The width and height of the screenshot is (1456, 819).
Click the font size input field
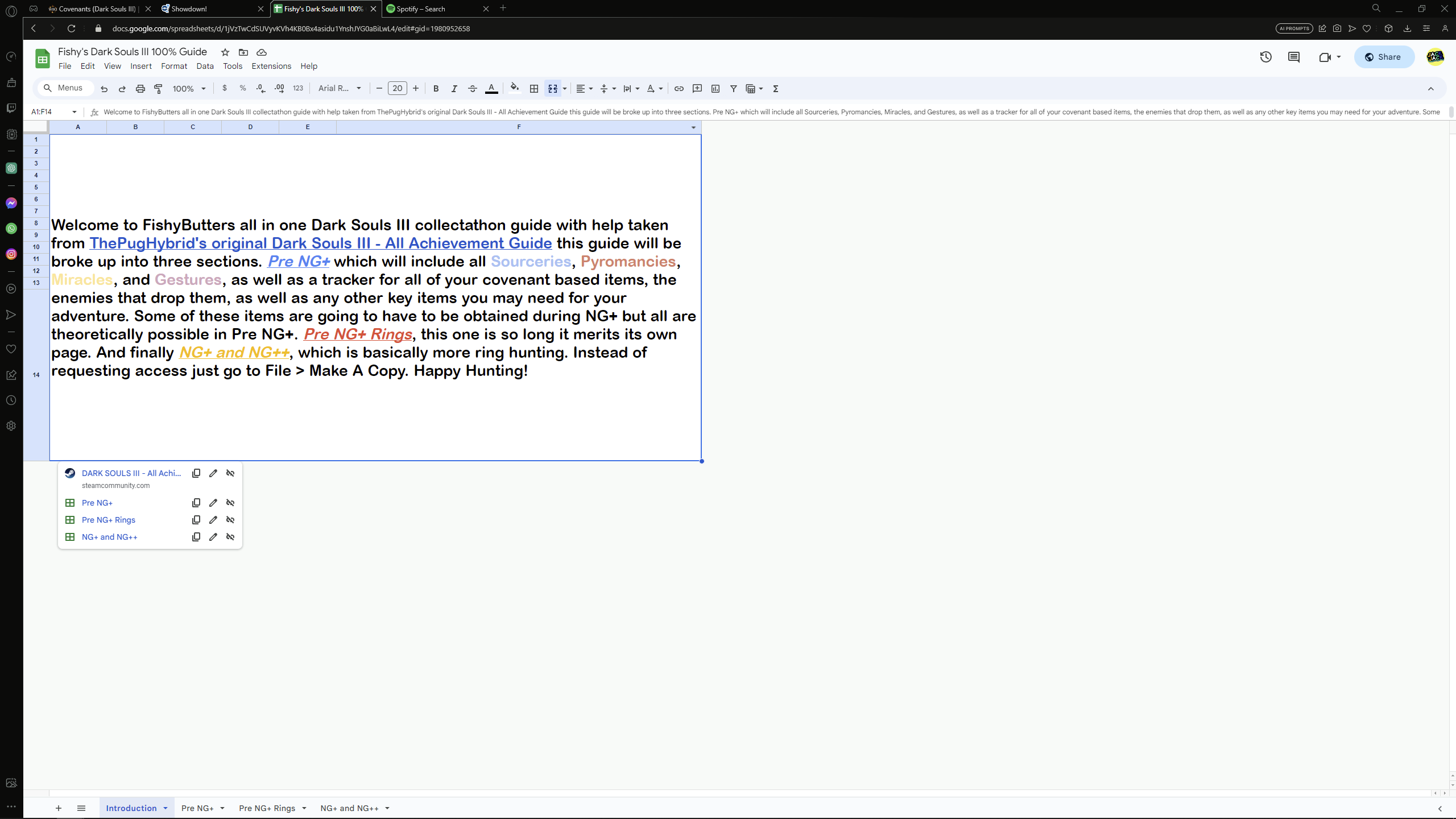[397, 89]
